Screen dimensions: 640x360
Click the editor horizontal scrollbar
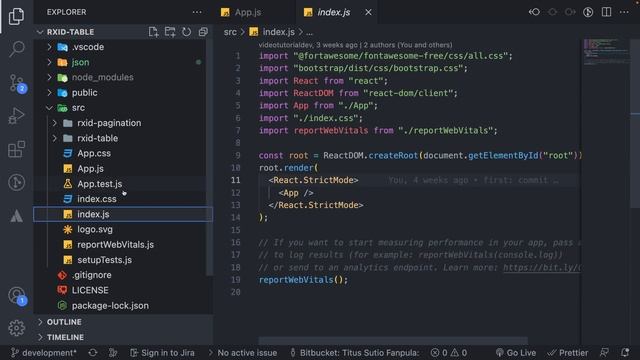[x=393, y=340]
